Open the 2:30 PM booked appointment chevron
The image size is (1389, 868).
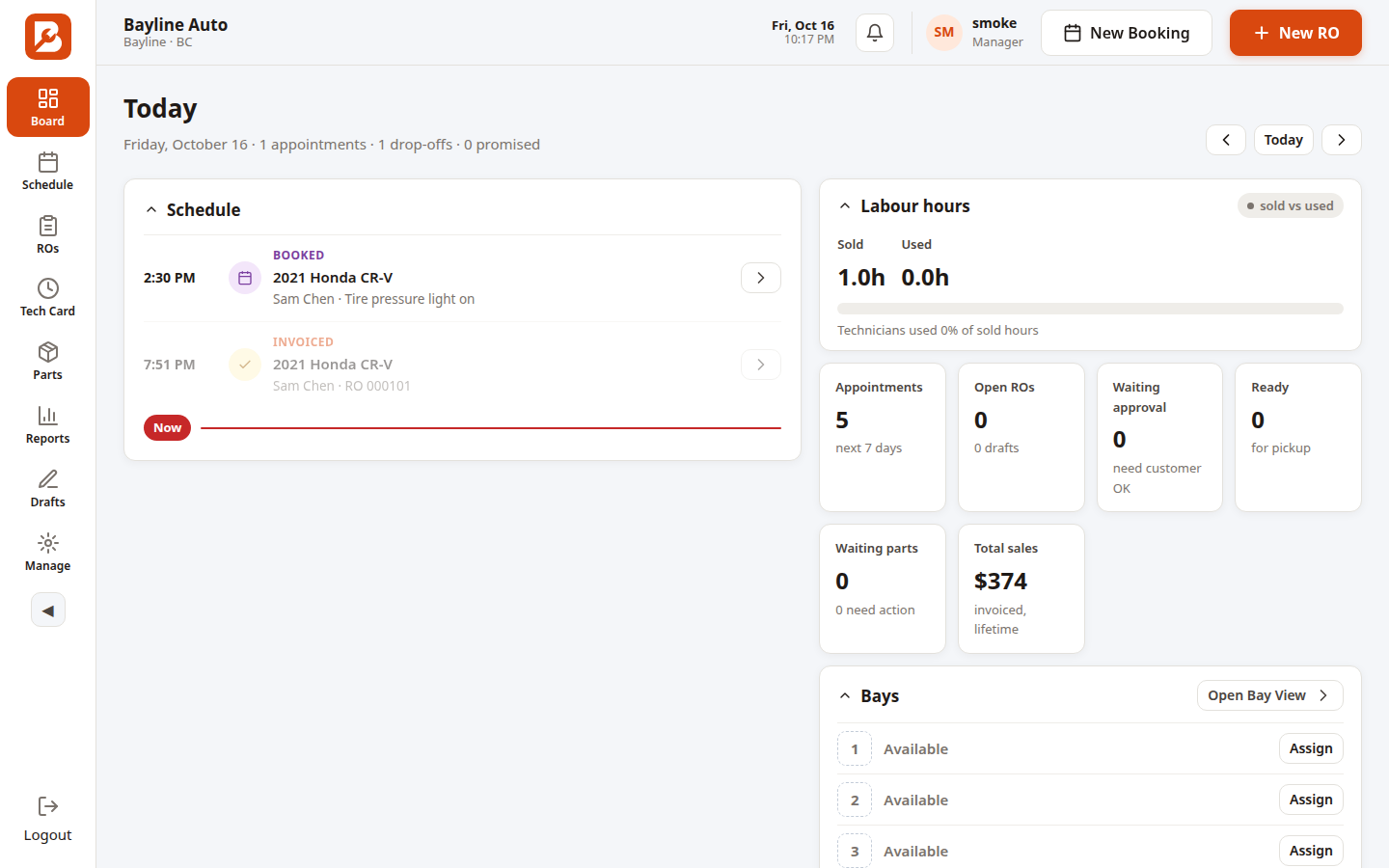[x=761, y=278]
